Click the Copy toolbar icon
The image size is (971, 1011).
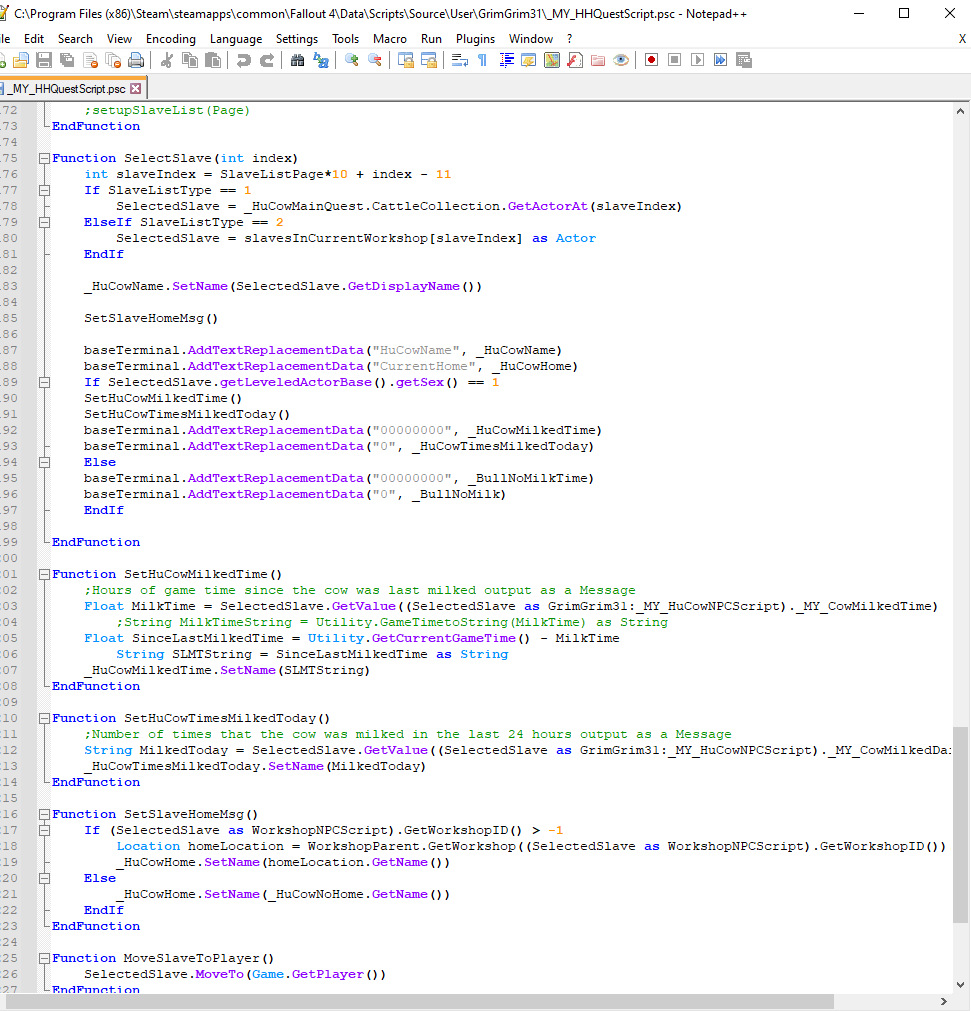click(190, 61)
